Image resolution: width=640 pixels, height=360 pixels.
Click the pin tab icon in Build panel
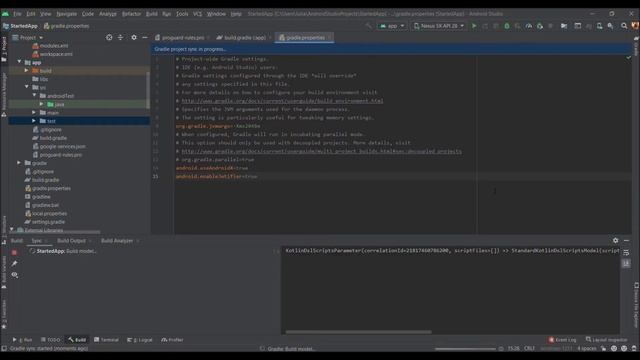point(14,264)
